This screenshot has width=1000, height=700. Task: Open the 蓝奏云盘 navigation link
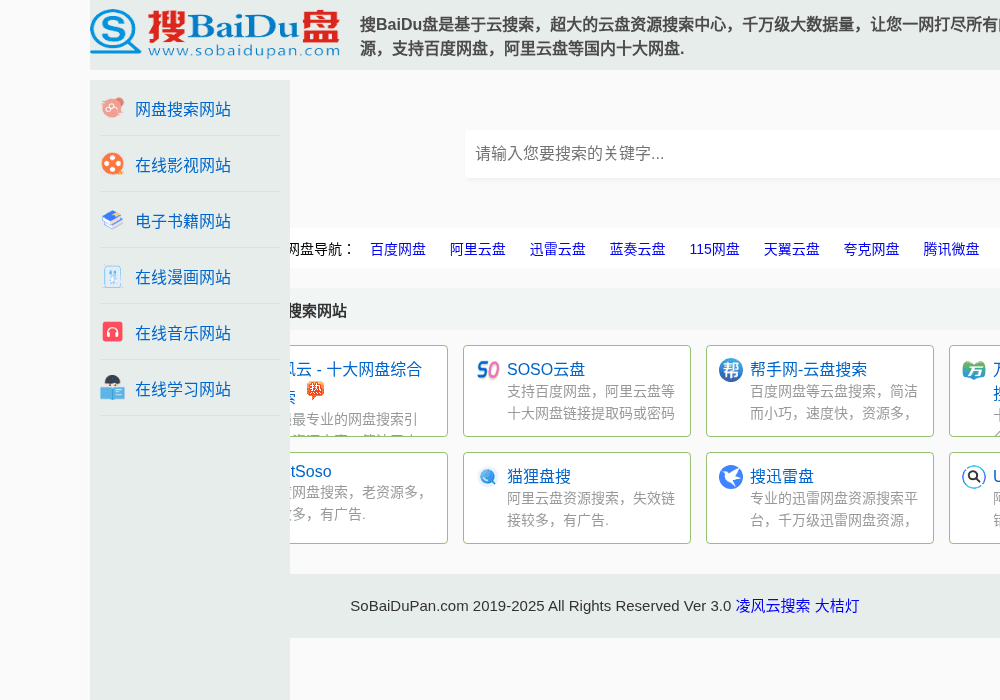tap(637, 249)
